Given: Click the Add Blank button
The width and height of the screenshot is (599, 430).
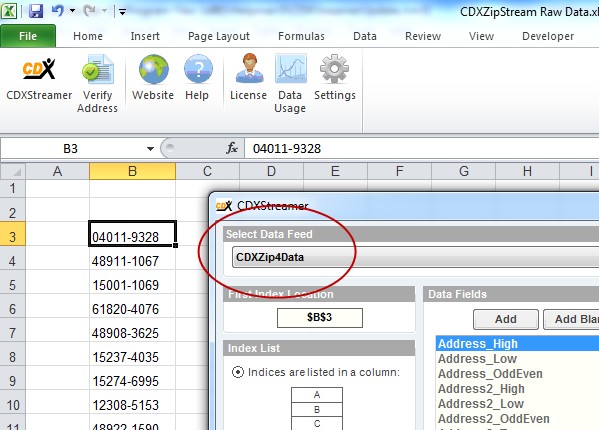Looking at the screenshot, I should pyautogui.click(x=571, y=319).
